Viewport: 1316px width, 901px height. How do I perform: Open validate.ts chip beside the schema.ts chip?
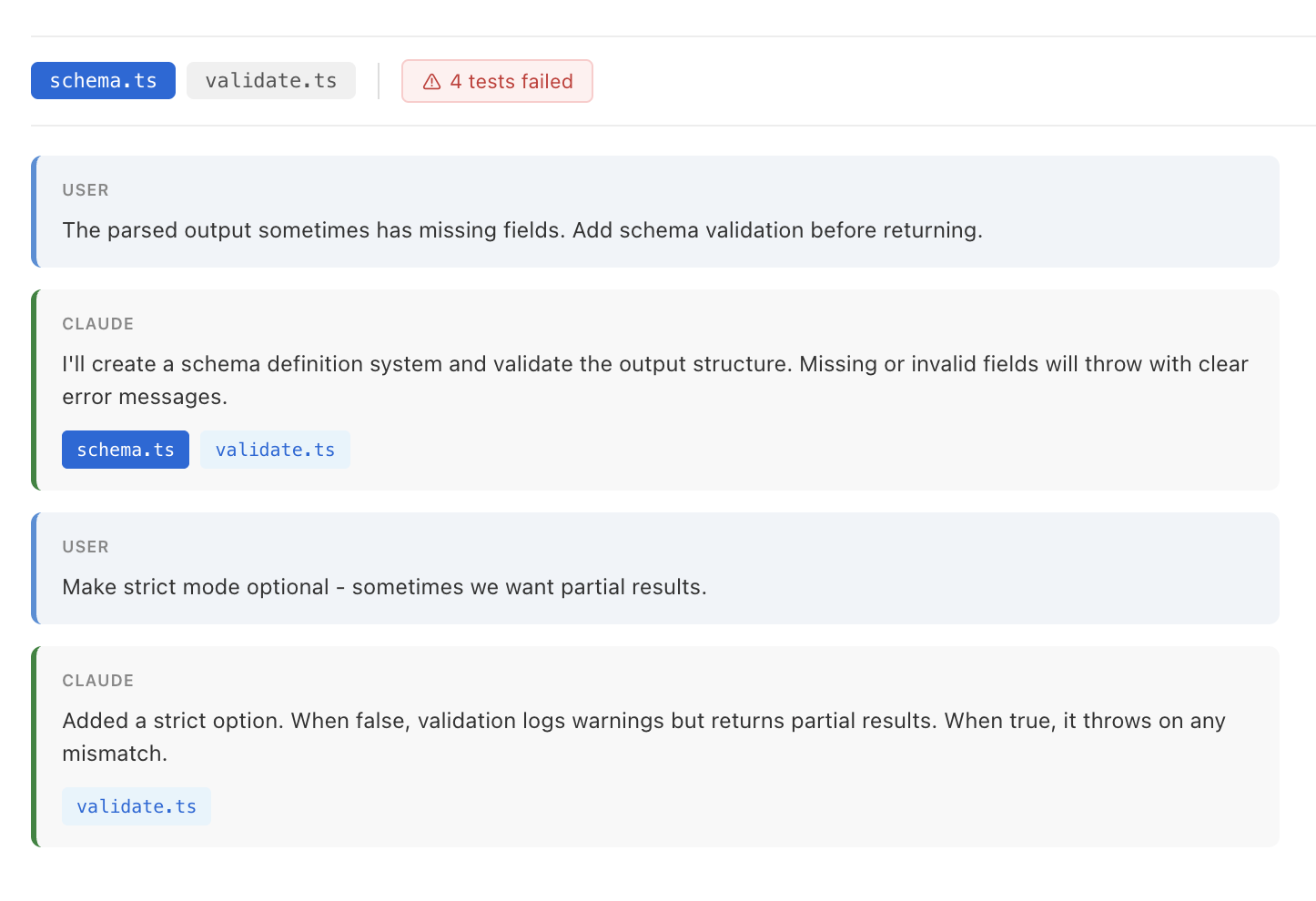coord(275,450)
